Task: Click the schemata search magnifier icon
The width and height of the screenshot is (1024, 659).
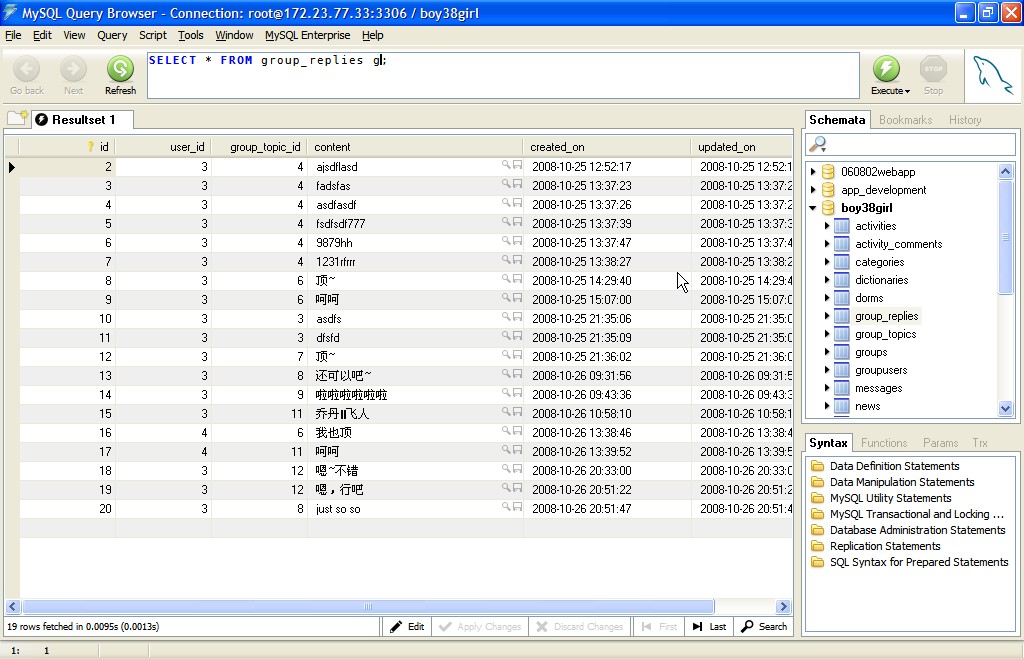Action: [818, 144]
